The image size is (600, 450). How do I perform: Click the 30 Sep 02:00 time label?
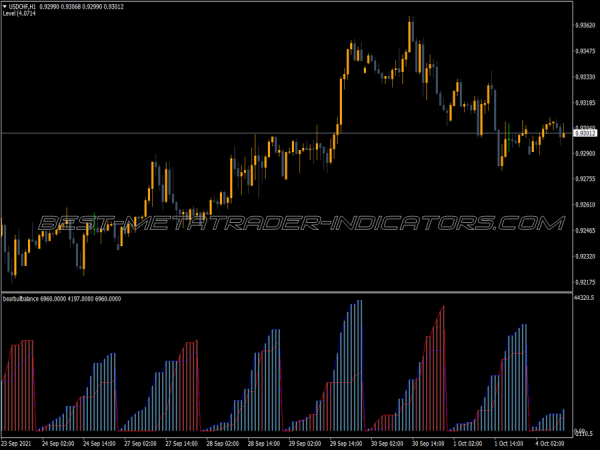(387, 443)
